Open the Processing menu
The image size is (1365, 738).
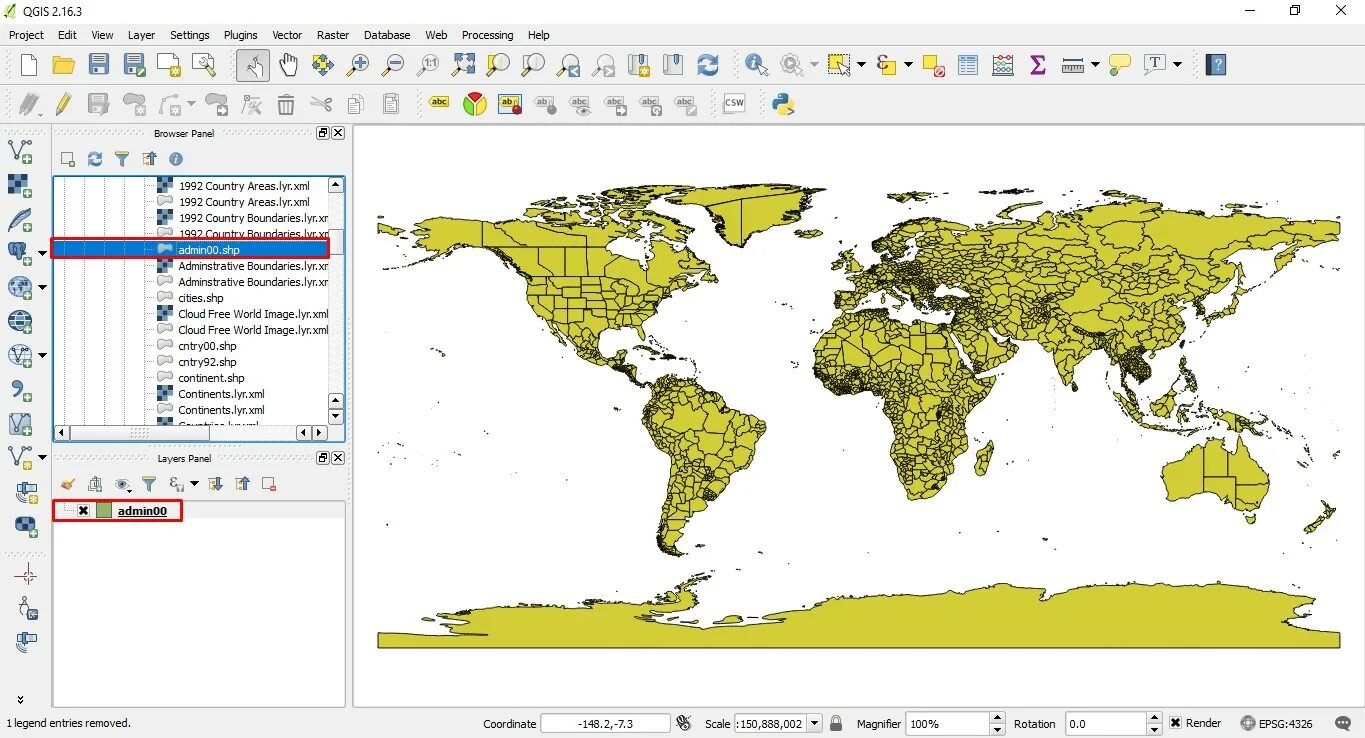pos(487,35)
